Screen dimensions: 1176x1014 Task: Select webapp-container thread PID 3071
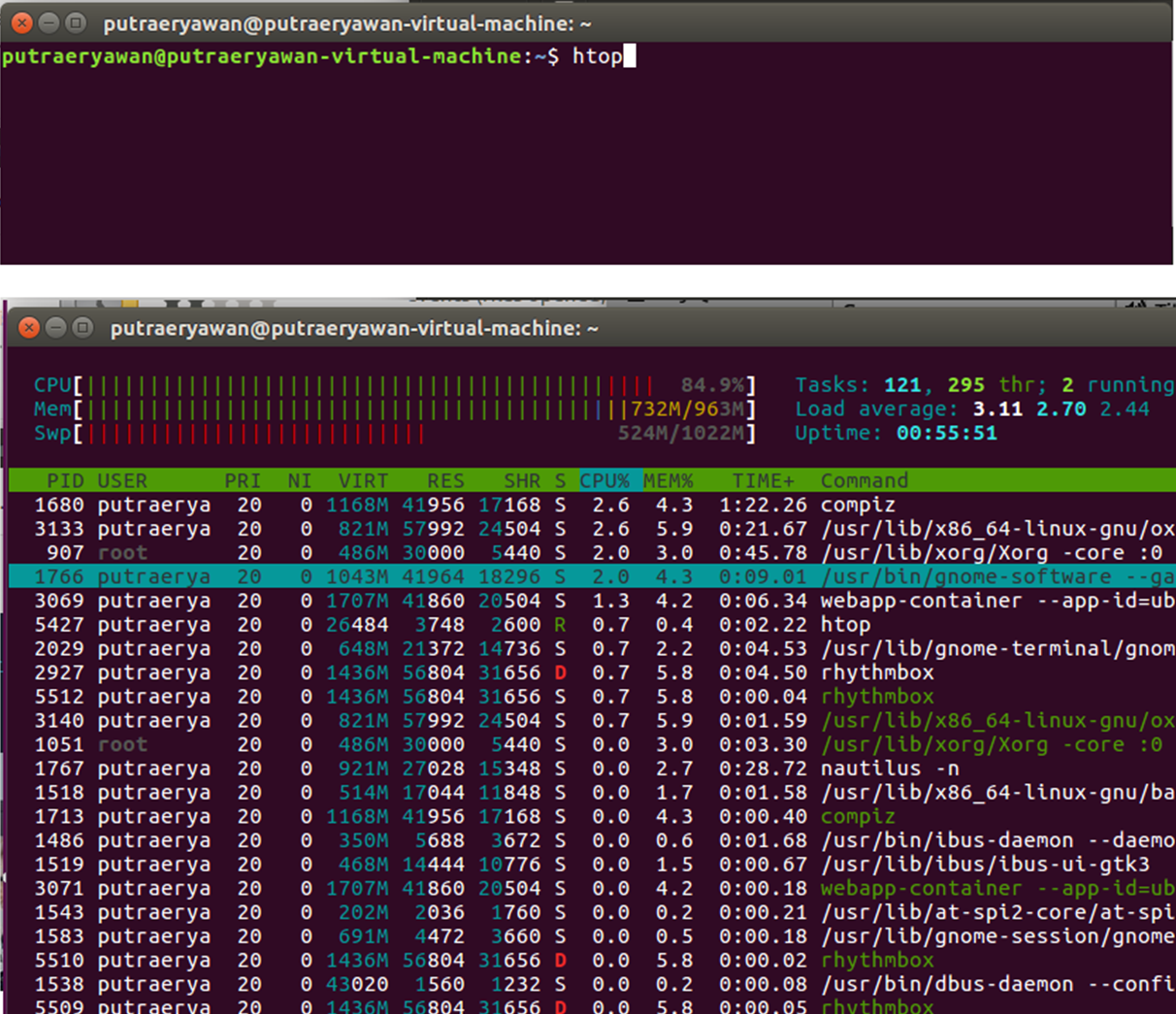(592, 888)
